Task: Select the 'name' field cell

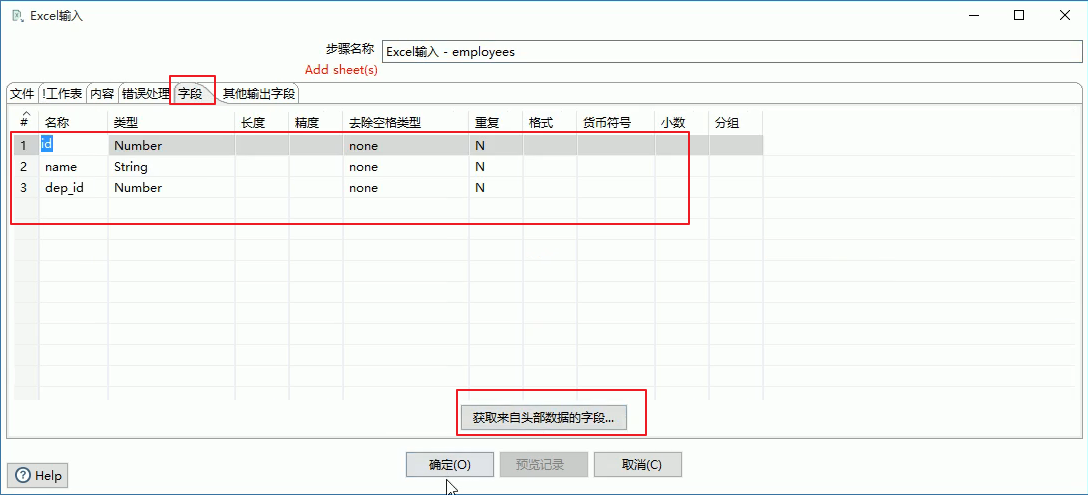Action: 74,167
